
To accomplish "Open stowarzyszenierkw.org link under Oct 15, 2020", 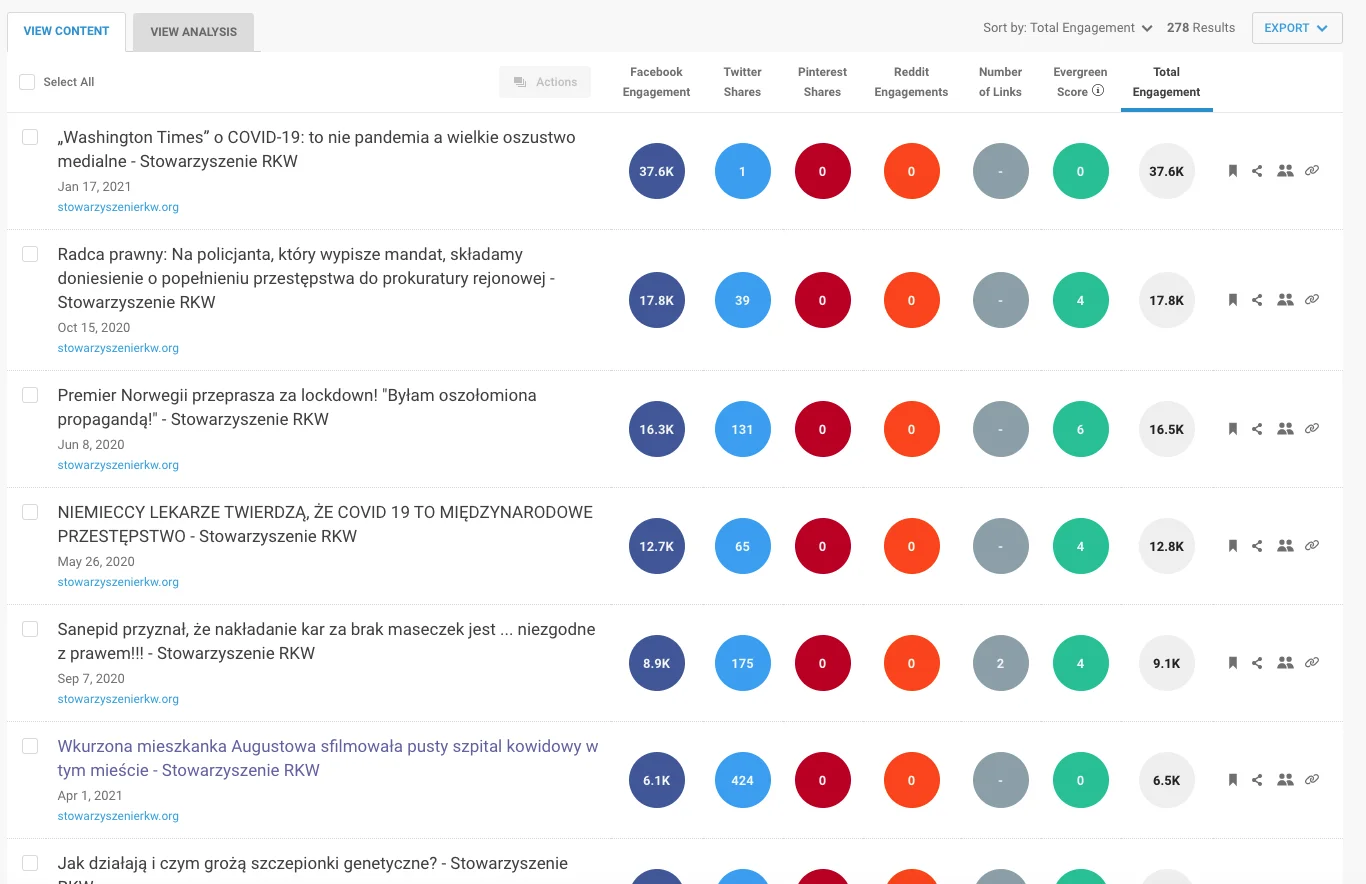I will 118,348.
